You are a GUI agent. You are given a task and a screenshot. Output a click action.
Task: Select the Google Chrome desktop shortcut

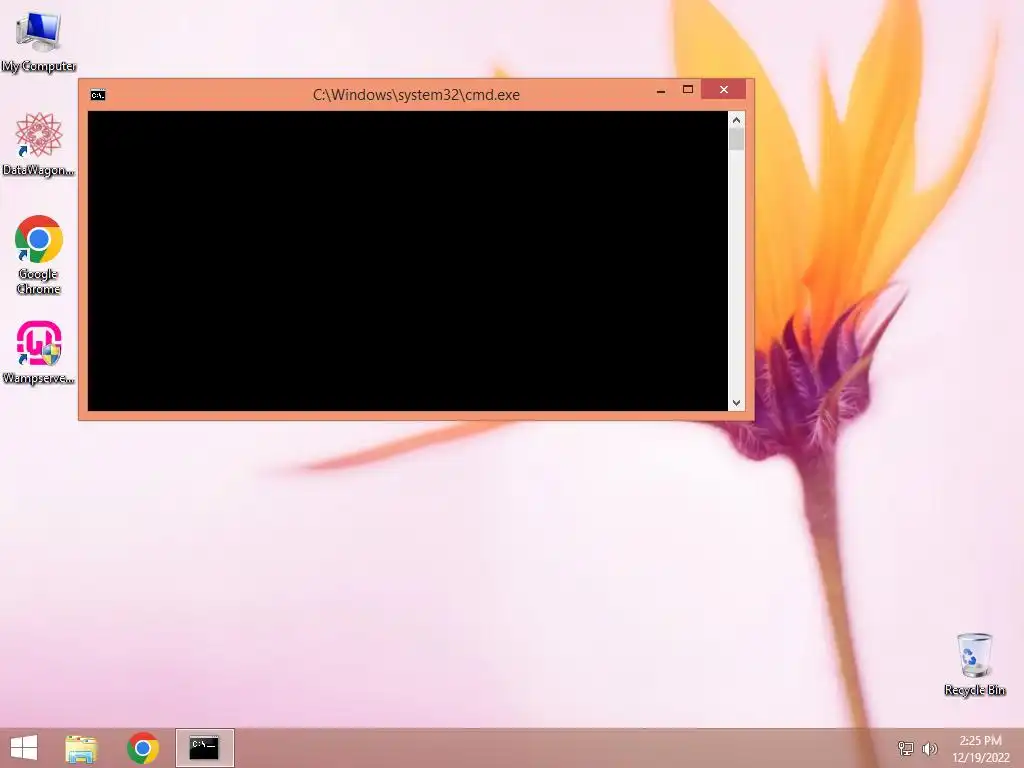(39, 255)
